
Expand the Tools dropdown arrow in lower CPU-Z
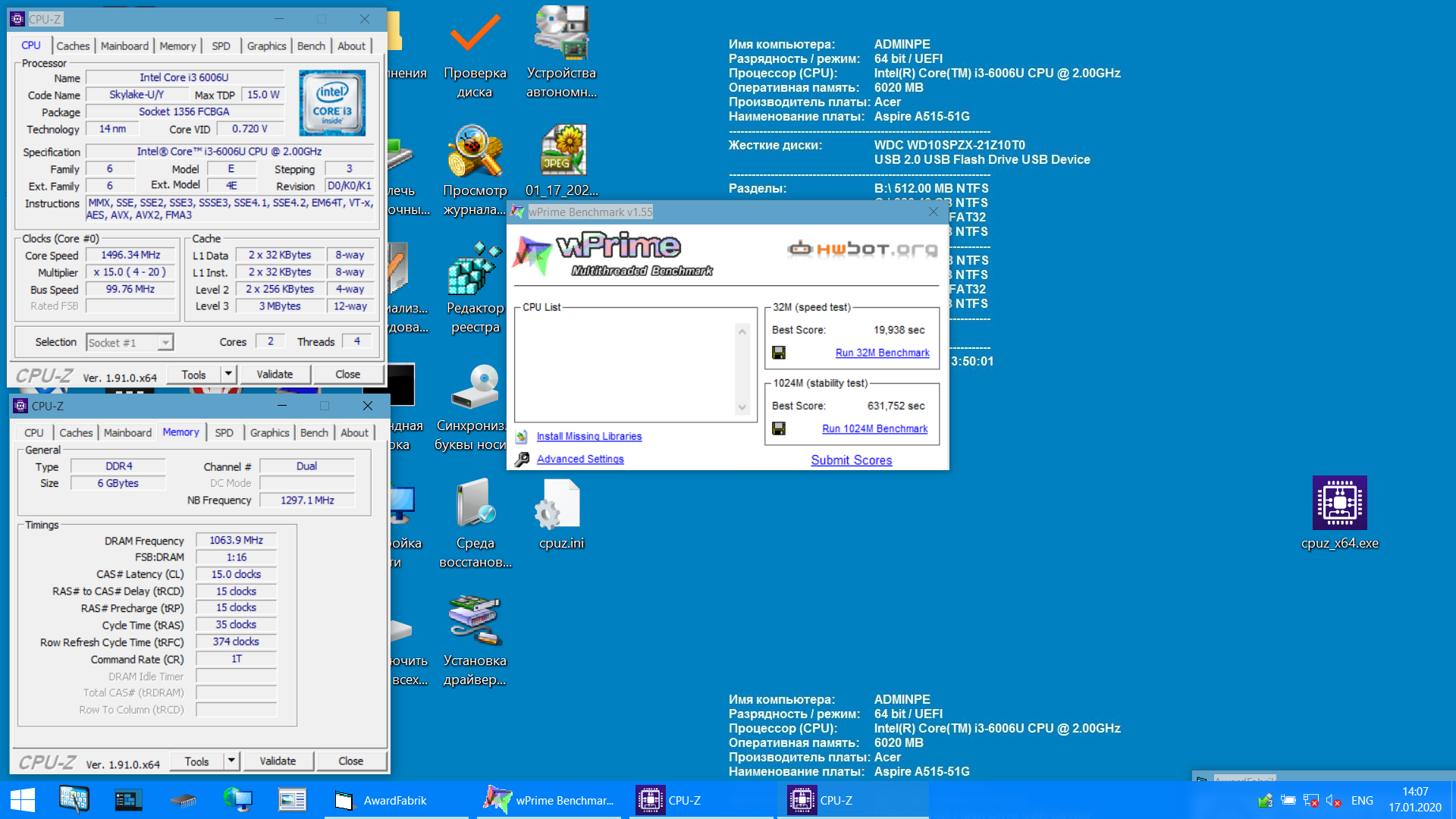[231, 761]
